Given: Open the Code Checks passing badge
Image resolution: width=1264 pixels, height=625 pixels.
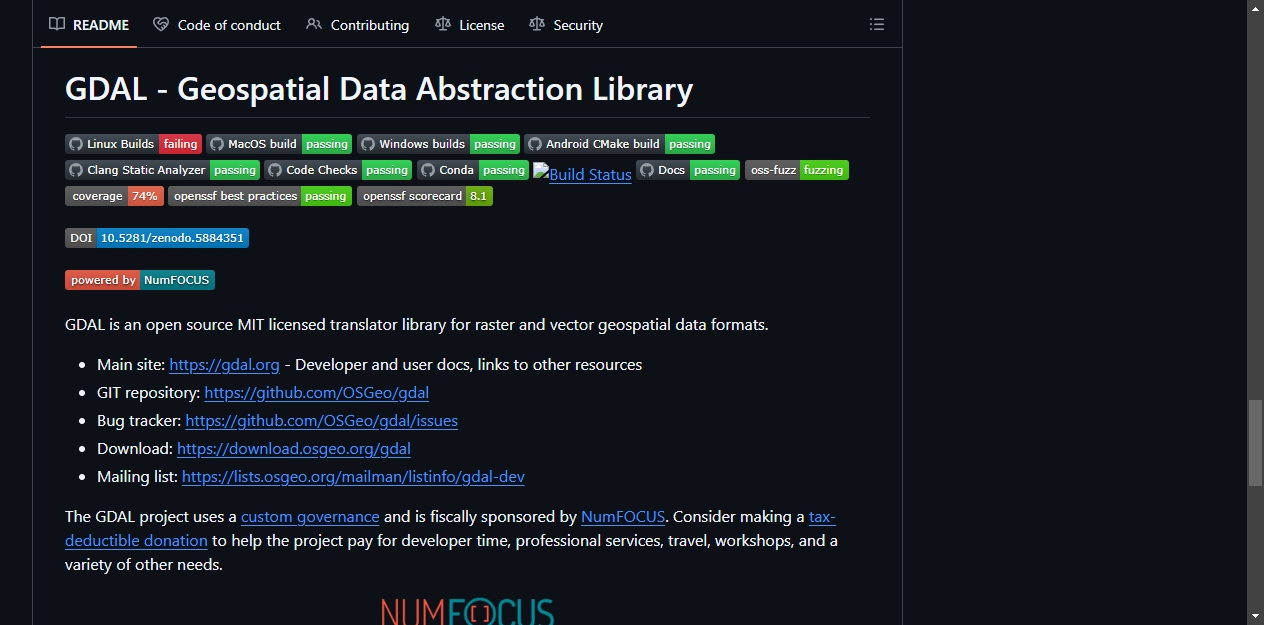Looking at the screenshot, I should click(338, 170).
